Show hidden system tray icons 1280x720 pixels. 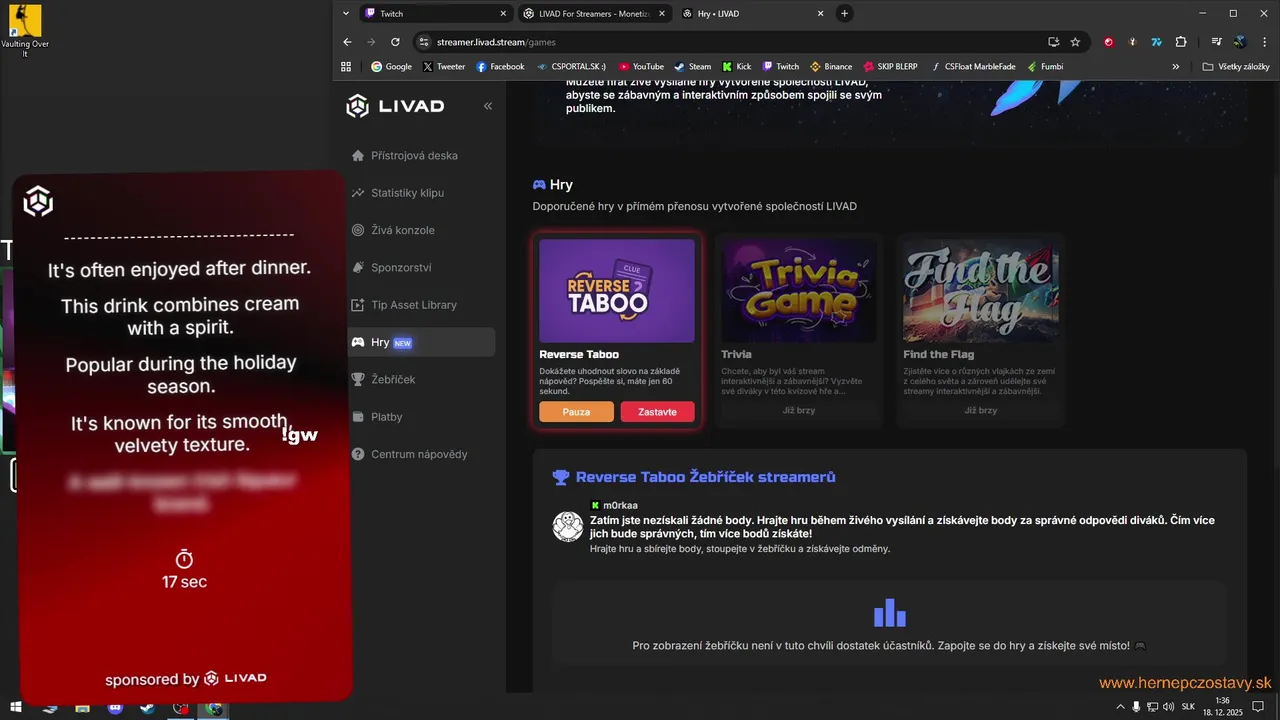click(1120, 707)
